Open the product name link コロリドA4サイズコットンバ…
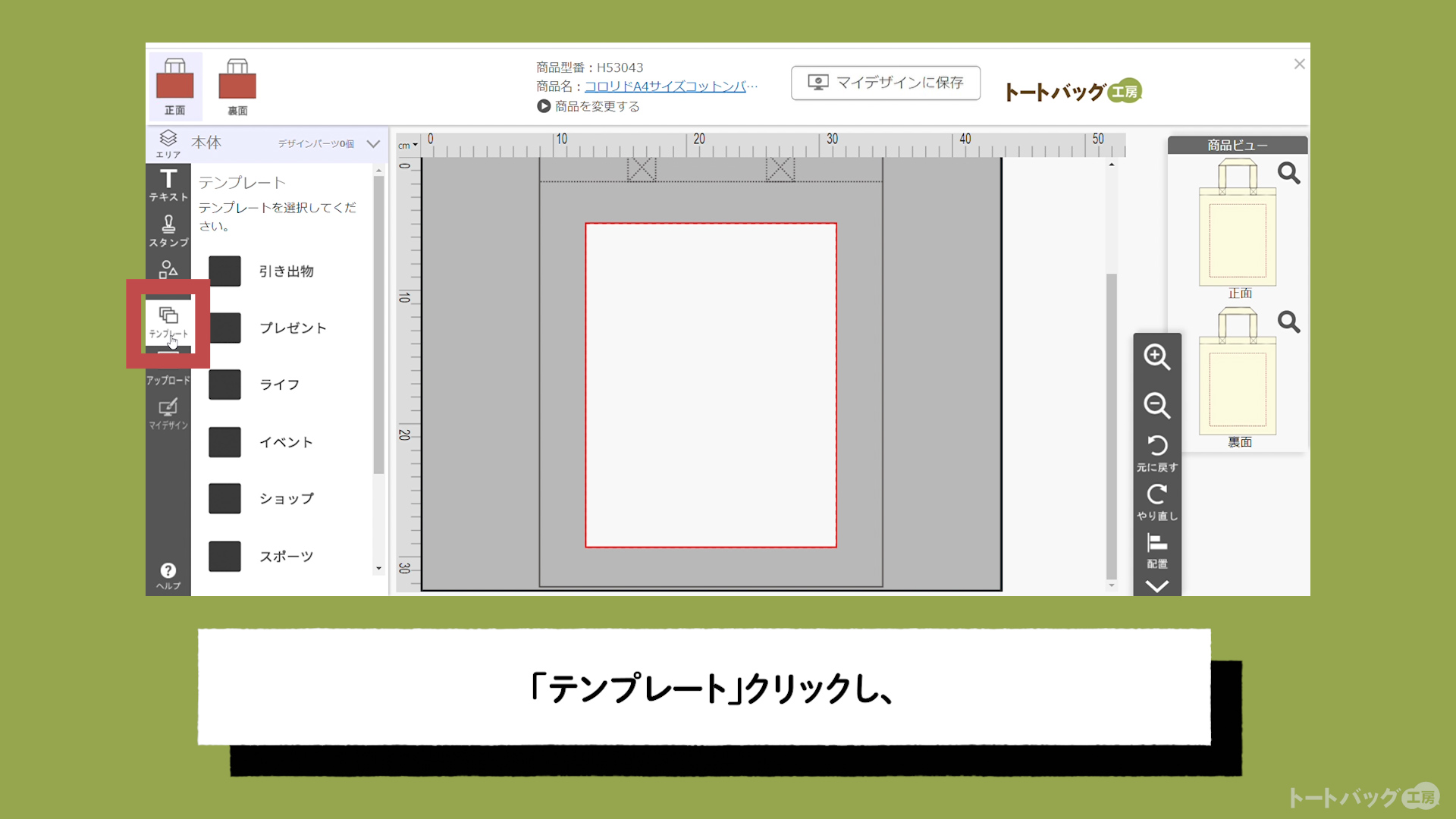The width and height of the screenshot is (1456, 819). 671,86
